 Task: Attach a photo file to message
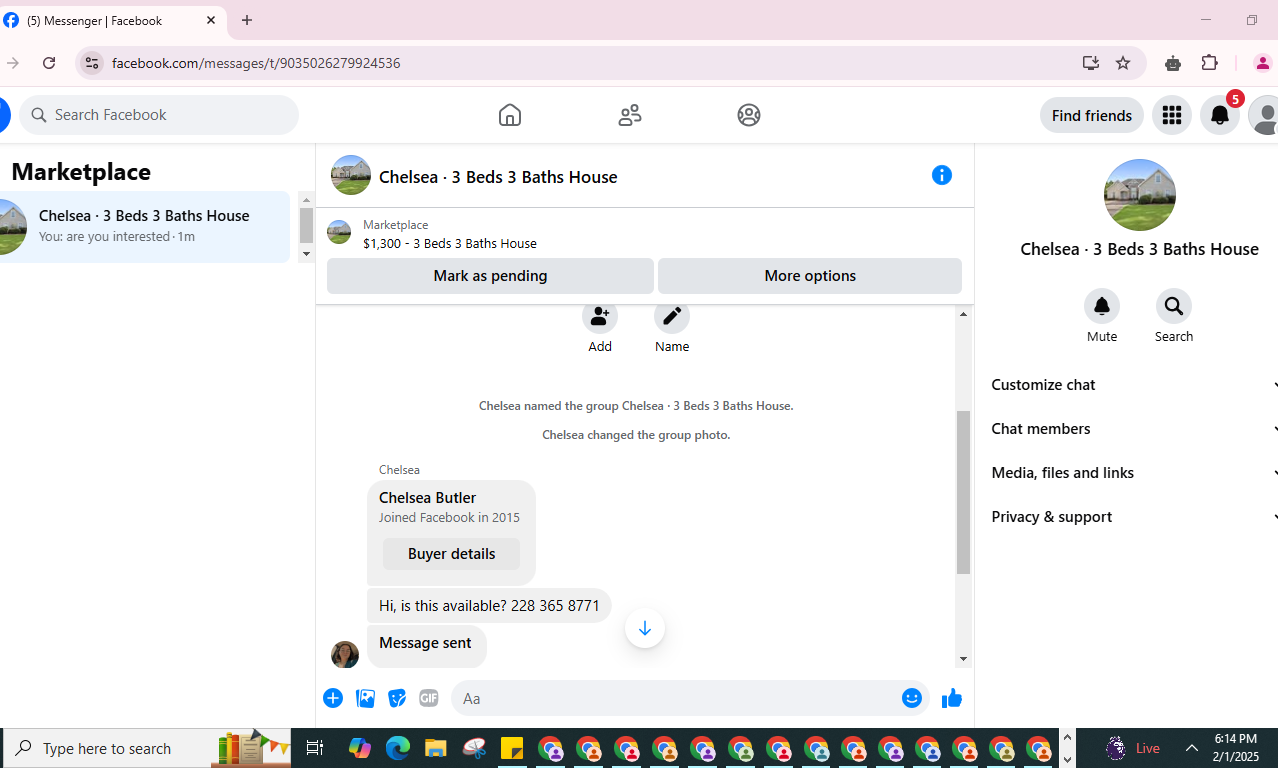click(x=366, y=698)
